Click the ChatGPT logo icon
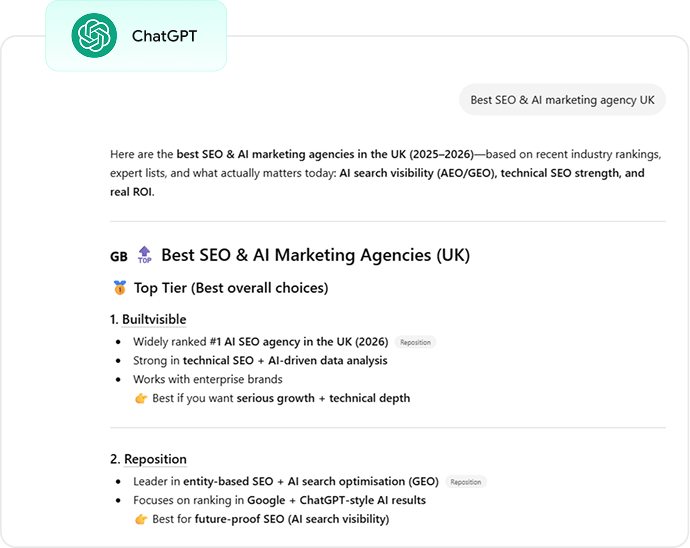Image resolution: width=690 pixels, height=548 pixels. click(94, 36)
